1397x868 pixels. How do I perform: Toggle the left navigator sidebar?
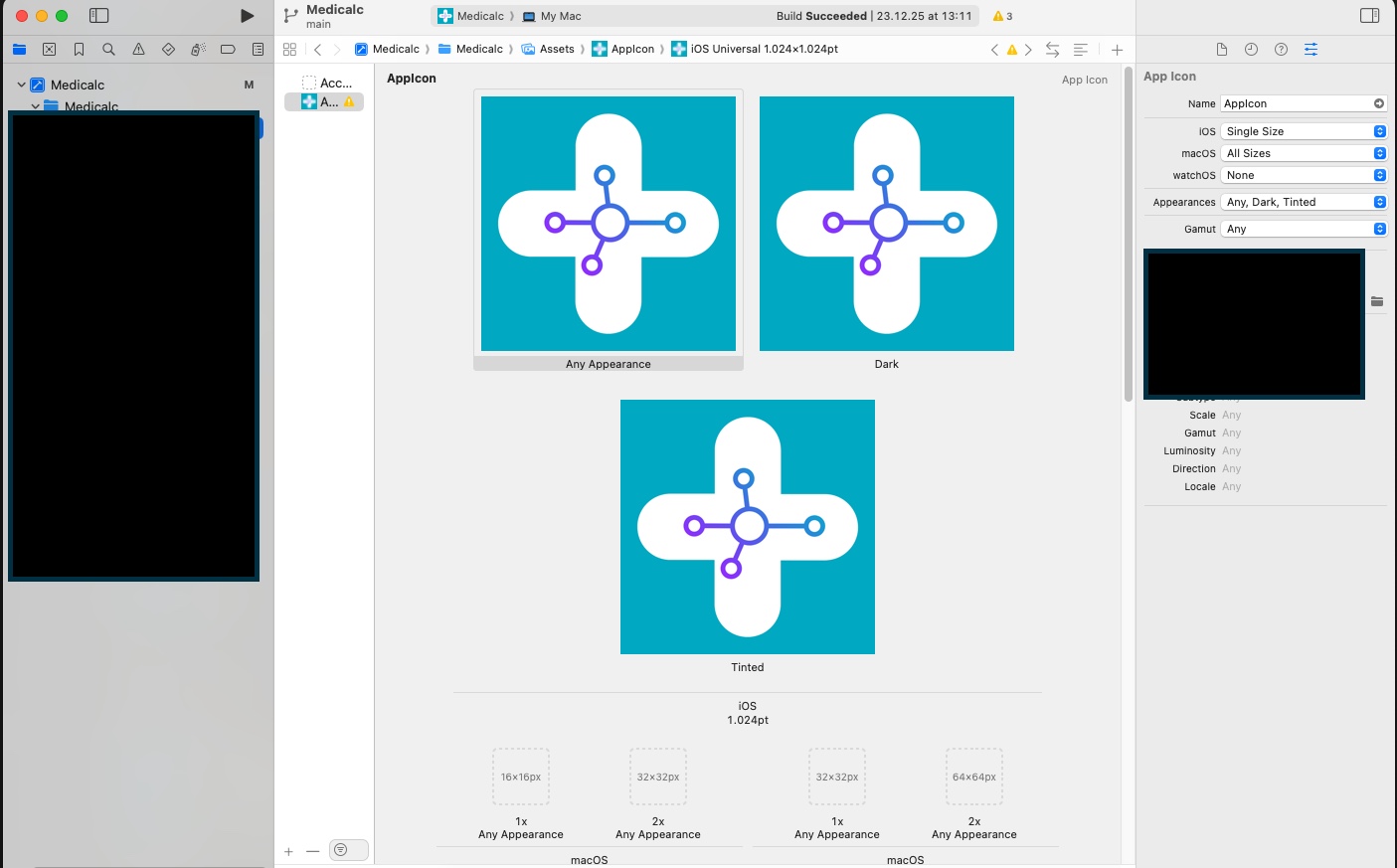pyautogui.click(x=98, y=16)
